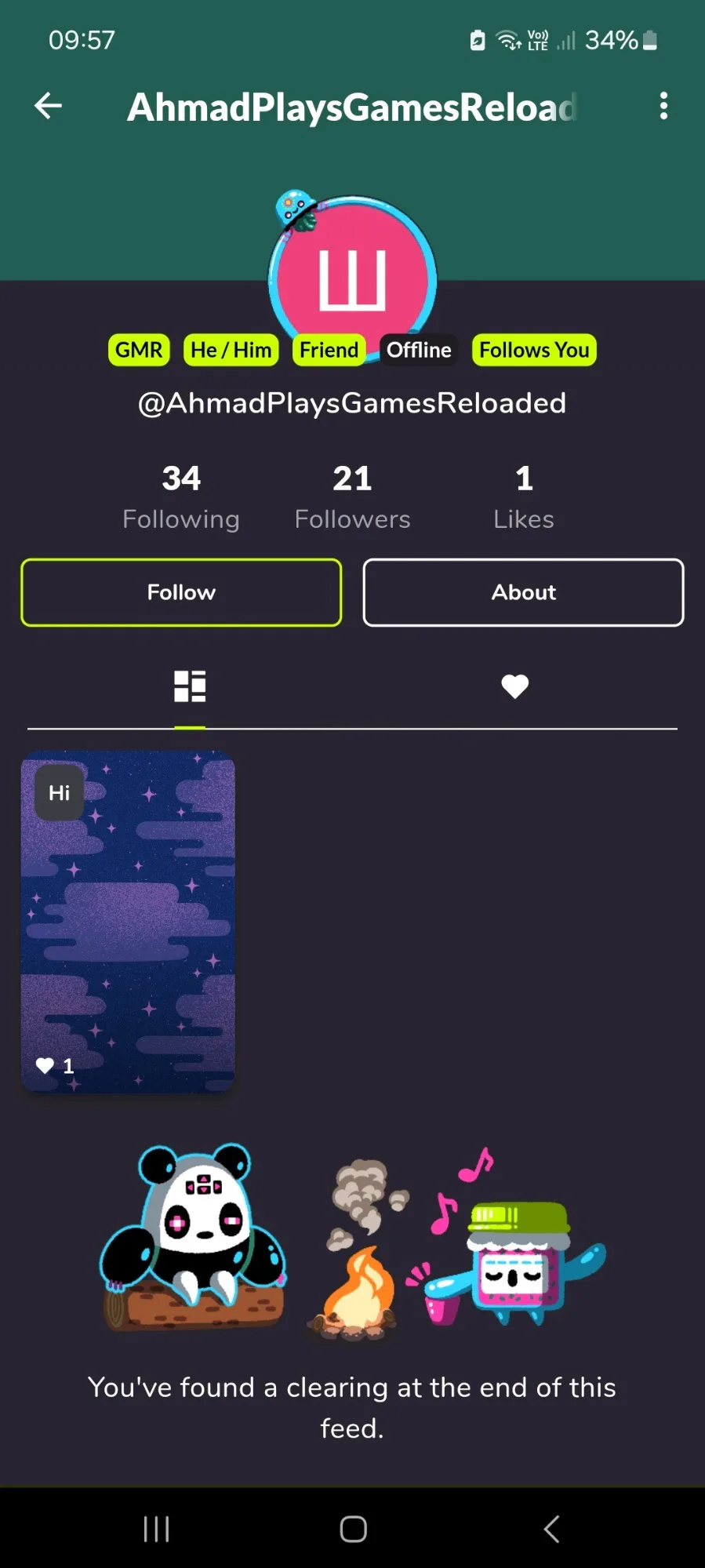The image size is (705, 1568).
Task: Tap the hat sticker on the avatar
Action: coord(296,210)
